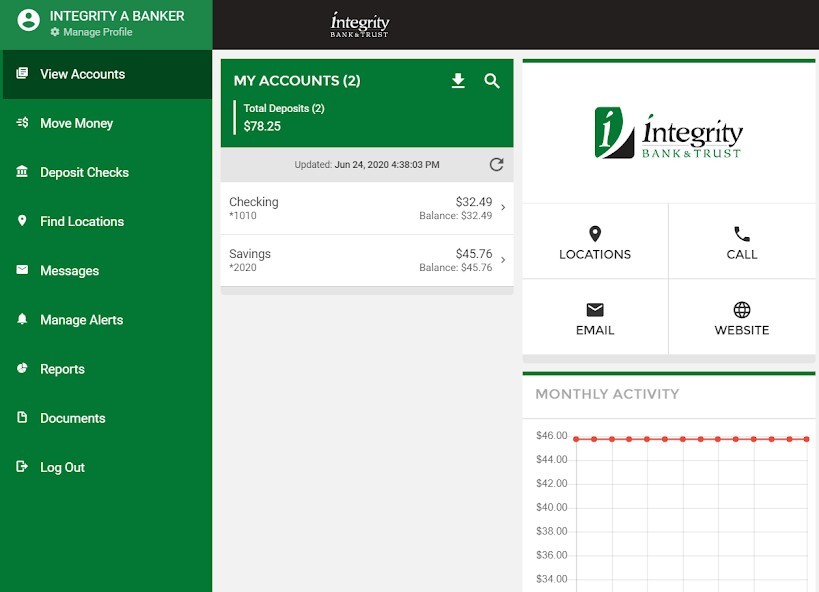Open Manage Profile settings
The width and height of the screenshot is (819, 592).
click(x=91, y=32)
